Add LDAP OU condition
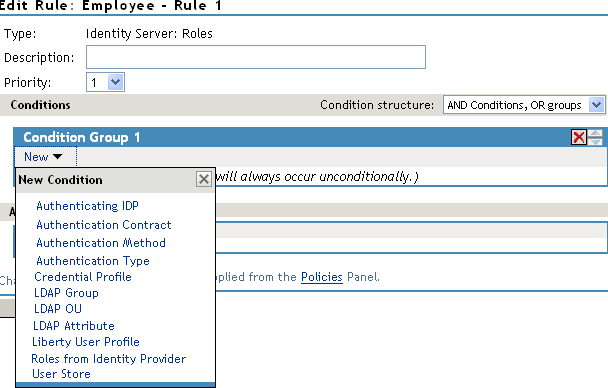The height and width of the screenshot is (388, 608). pos(58,309)
